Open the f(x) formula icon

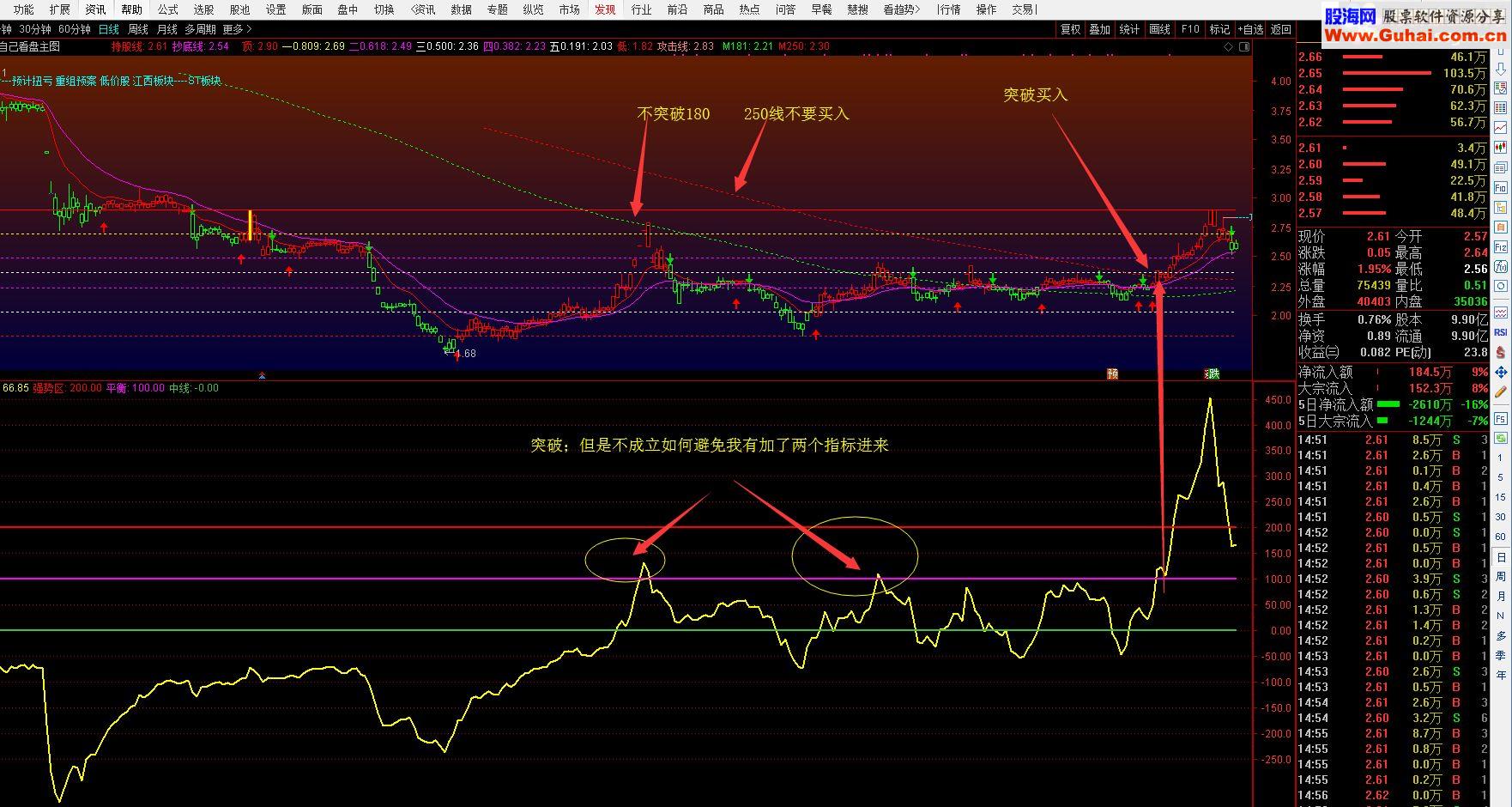click(1501, 266)
